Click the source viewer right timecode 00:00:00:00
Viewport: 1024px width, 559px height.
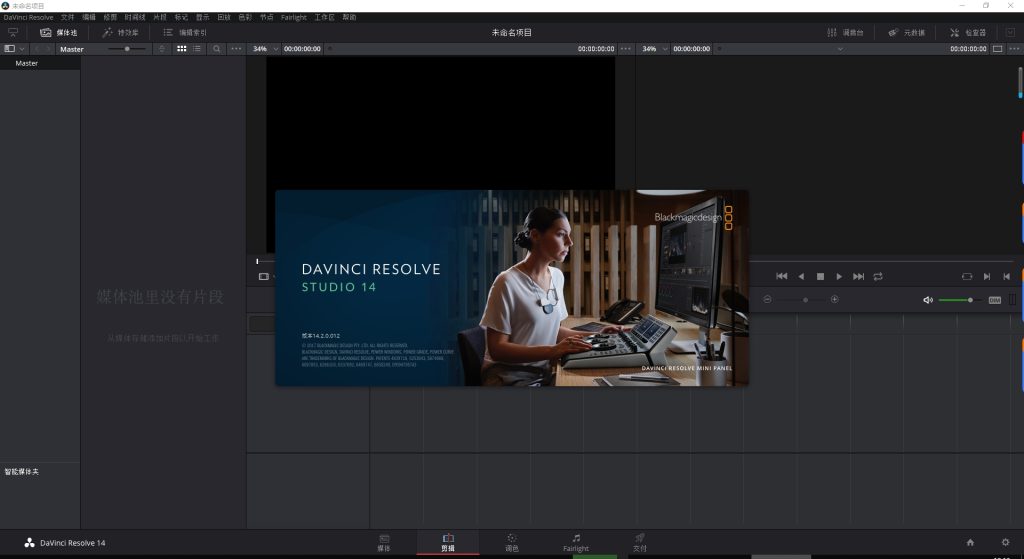[596, 49]
